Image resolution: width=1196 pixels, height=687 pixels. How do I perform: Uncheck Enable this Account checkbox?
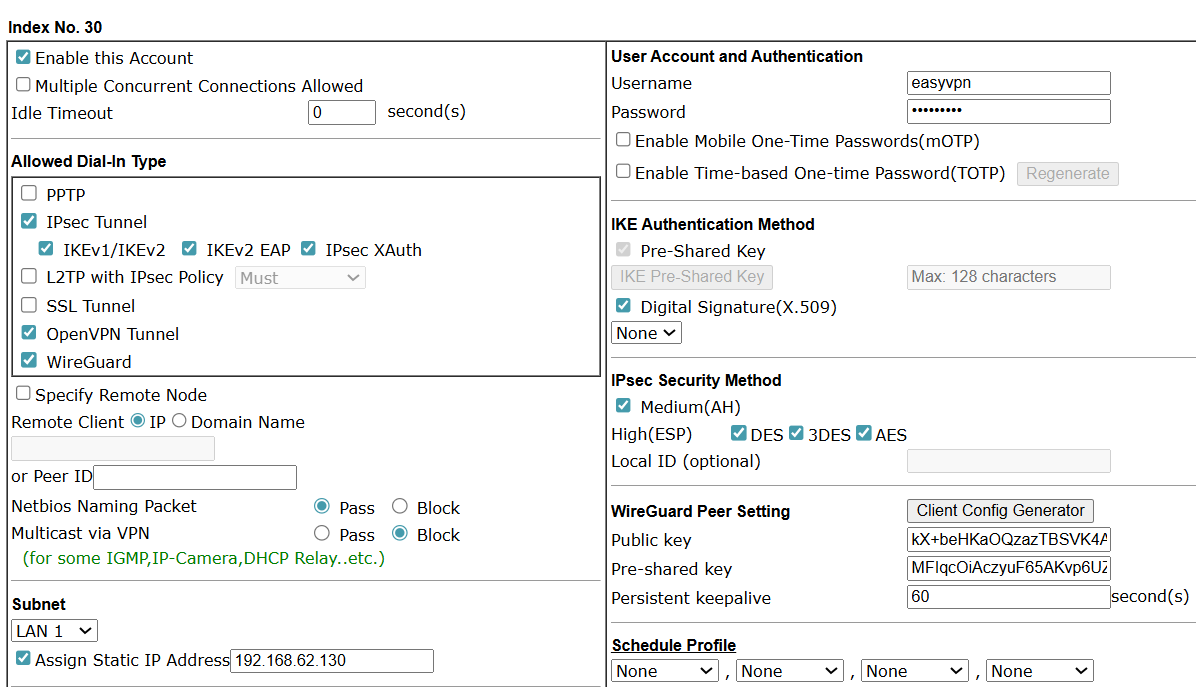[23, 58]
